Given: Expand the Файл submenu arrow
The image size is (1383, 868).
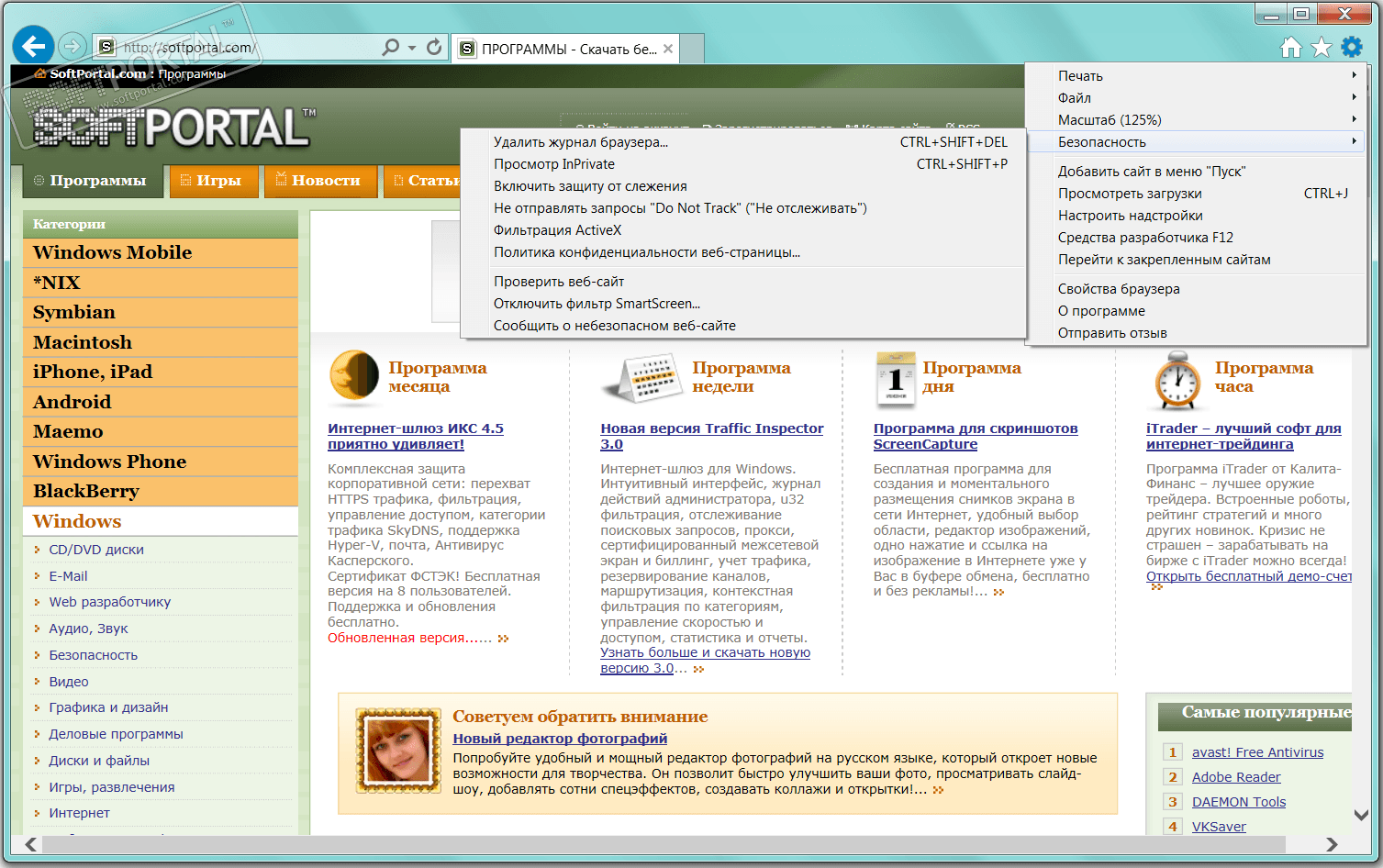Looking at the screenshot, I should [1354, 97].
